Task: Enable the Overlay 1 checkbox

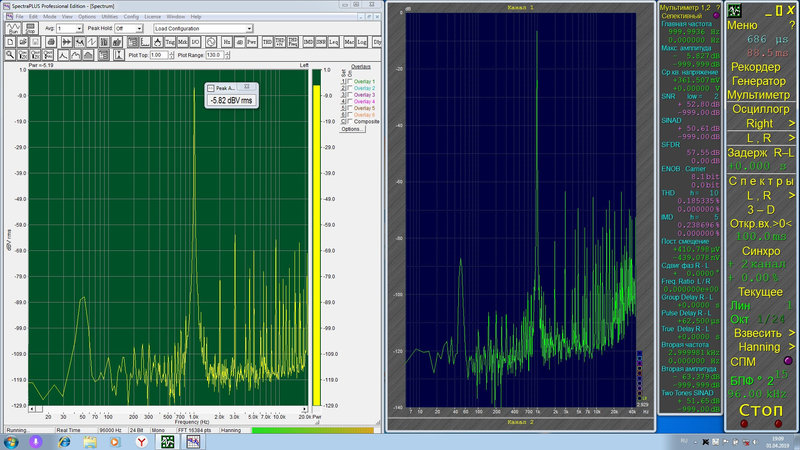Action: 349,82
